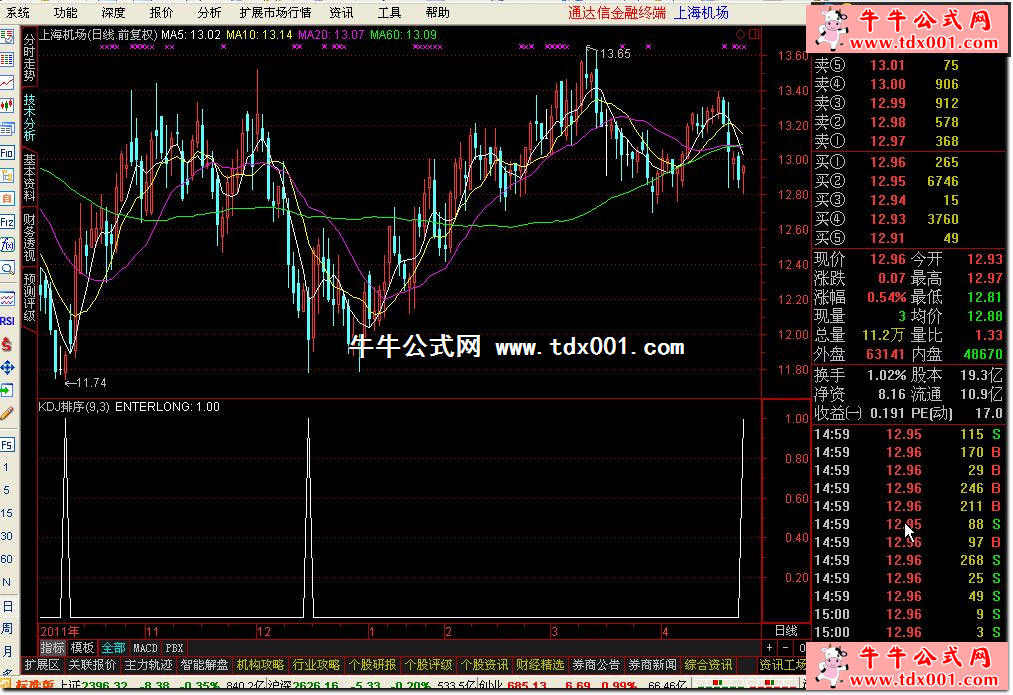Click the magnifier search icon in left toolbar

tap(7, 268)
